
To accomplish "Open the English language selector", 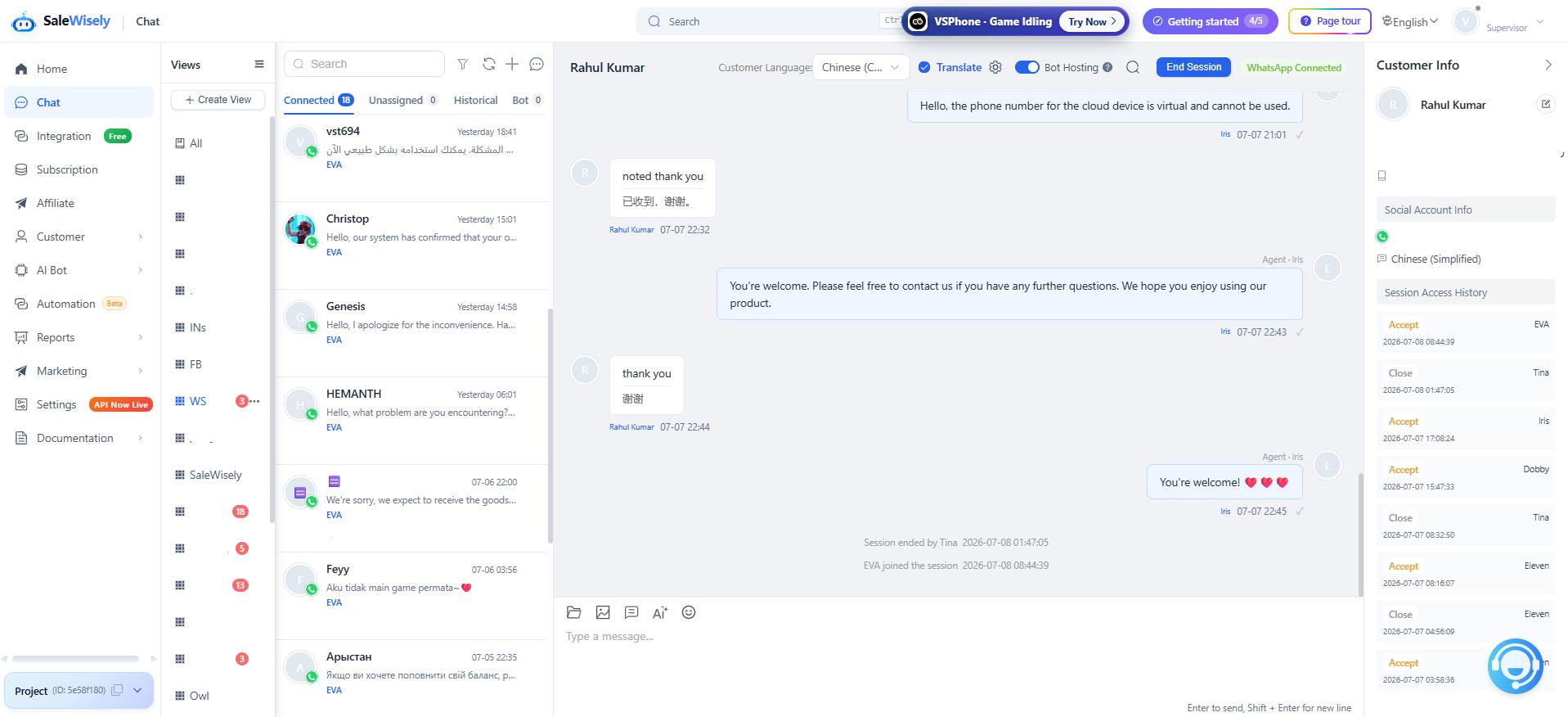I will (x=1409, y=21).
